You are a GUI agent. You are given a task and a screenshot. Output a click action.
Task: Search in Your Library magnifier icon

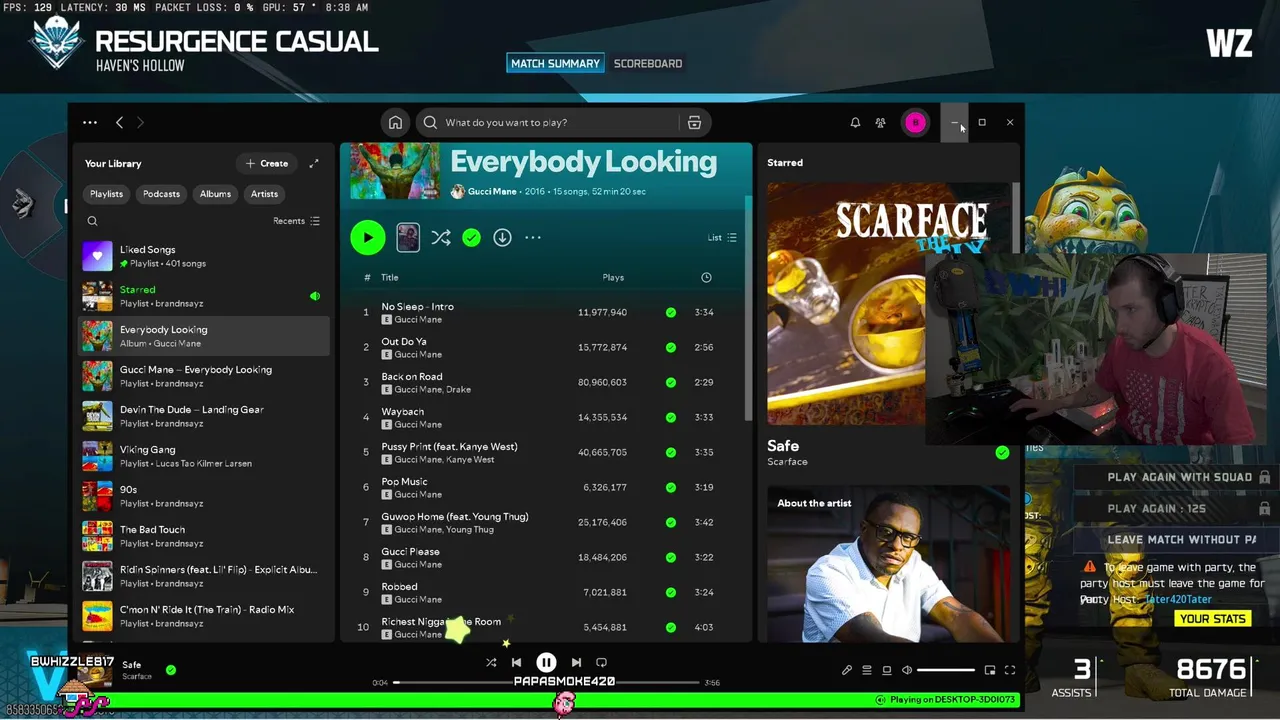[x=92, y=221]
